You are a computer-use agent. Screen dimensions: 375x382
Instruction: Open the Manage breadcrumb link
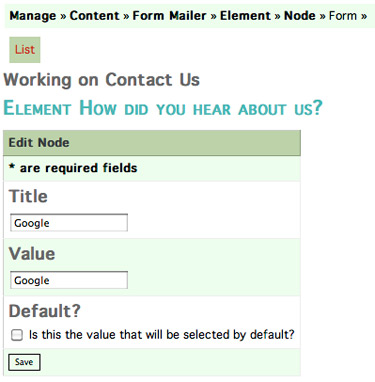pyautogui.click(x=33, y=16)
